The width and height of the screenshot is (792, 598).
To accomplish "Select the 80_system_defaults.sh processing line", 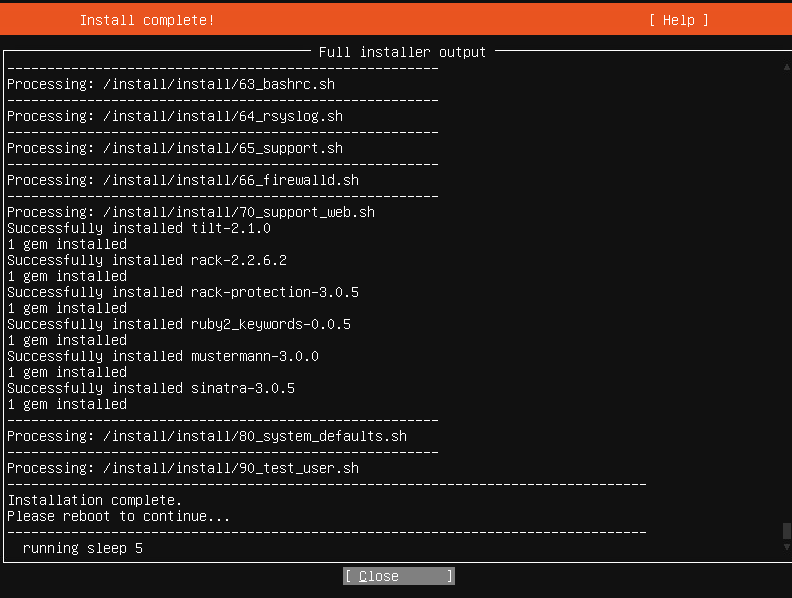I will (x=207, y=436).
